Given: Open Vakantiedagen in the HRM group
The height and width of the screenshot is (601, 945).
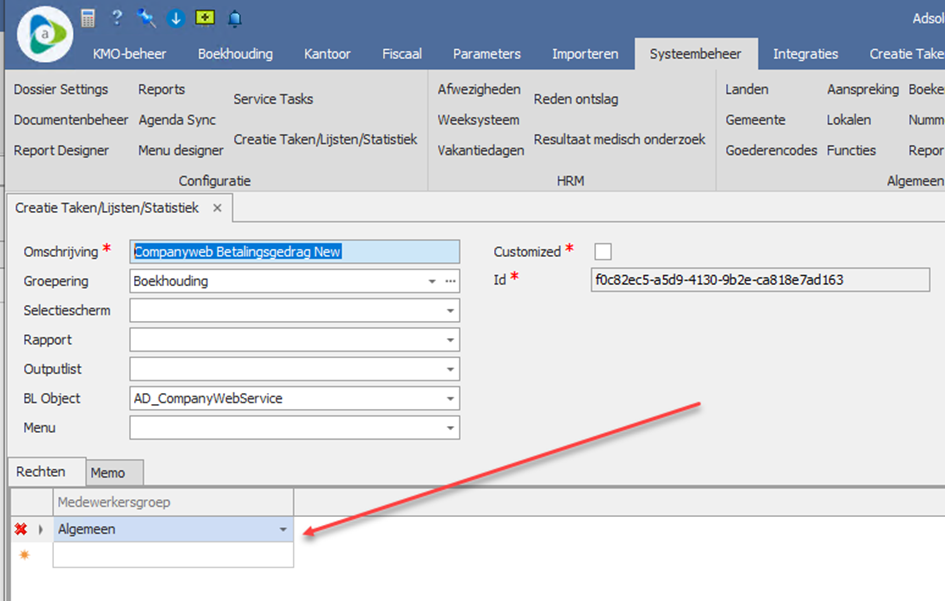Looking at the screenshot, I should (x=481, y=151).
